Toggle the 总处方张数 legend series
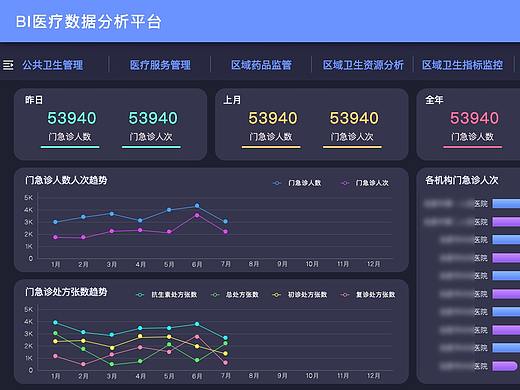The image size is (520, 390). (235, 295)
